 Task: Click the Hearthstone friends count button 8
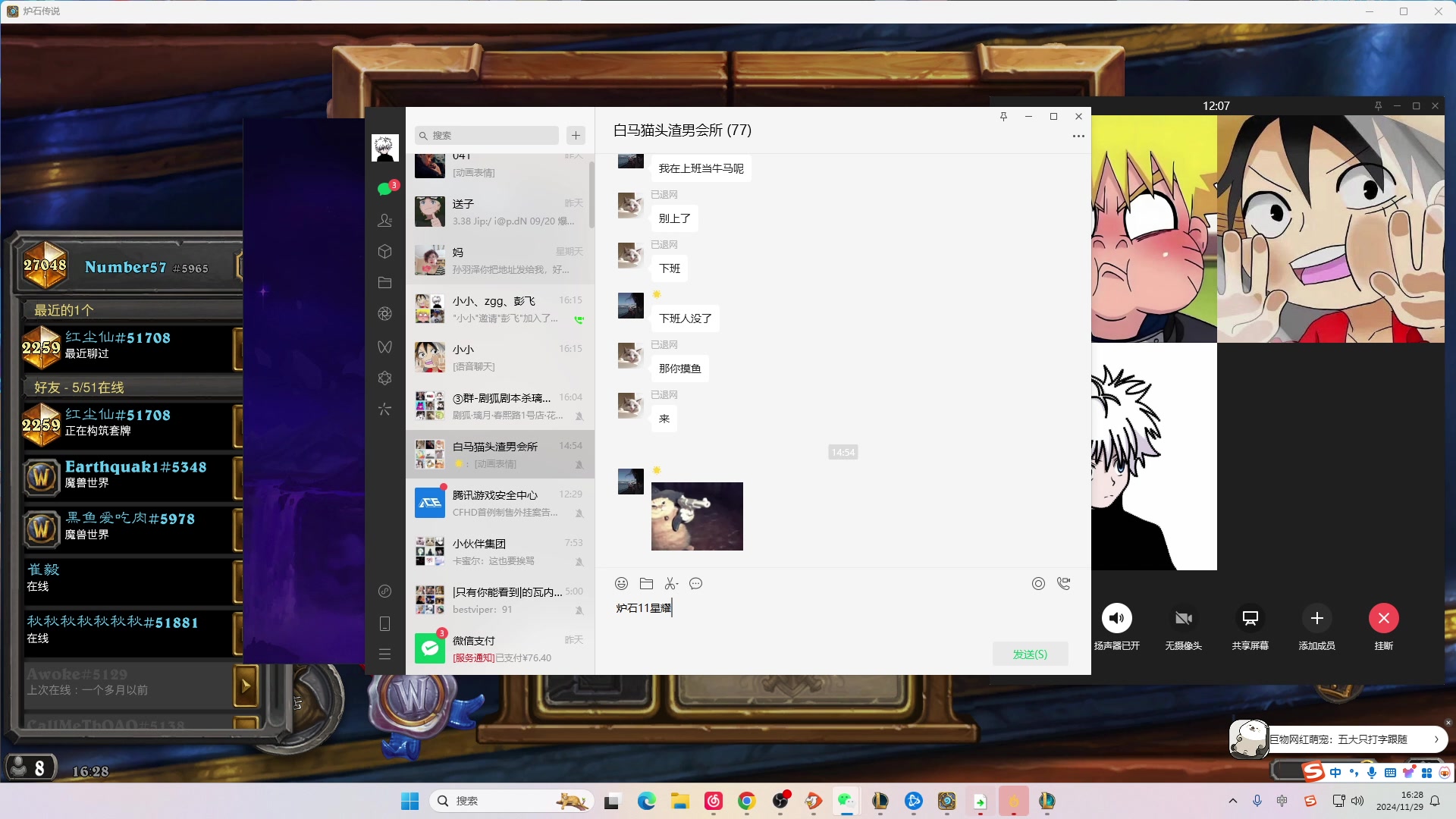(30, 768)
